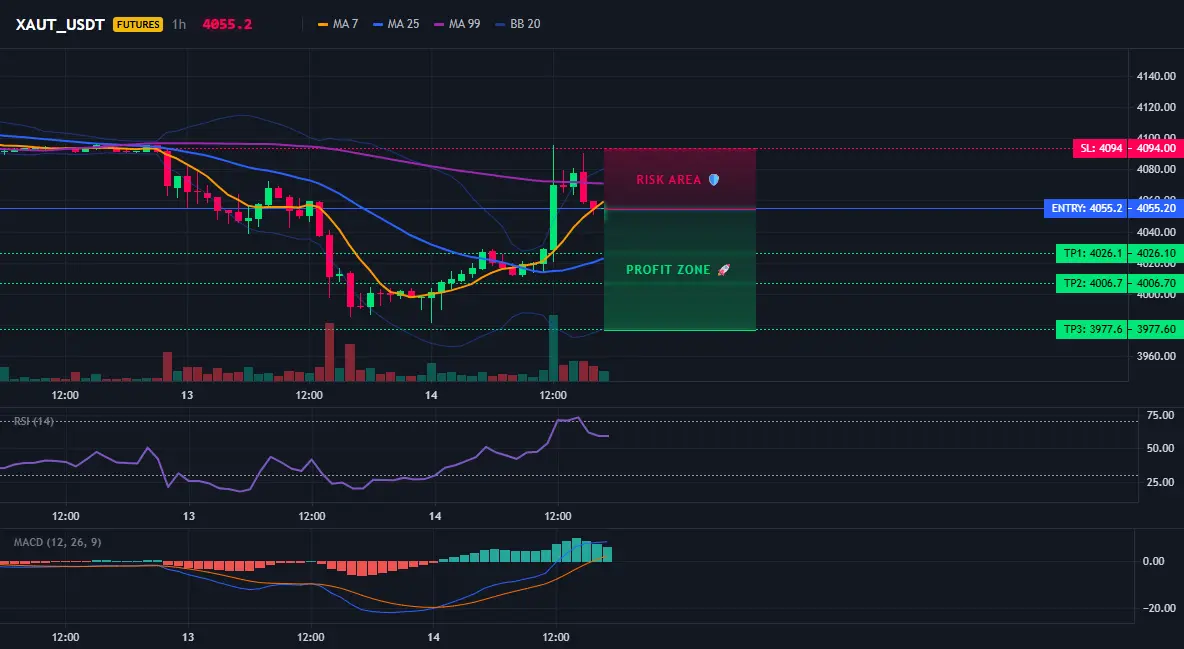
Task: Click the MACD (12, 26, 9) label
Action: click(x=57, y=542)
